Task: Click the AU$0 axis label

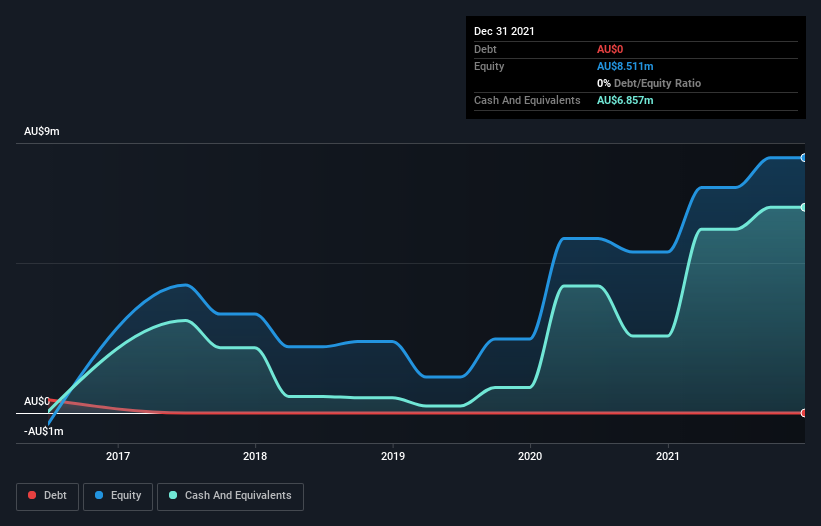Action: pos(37,401)
